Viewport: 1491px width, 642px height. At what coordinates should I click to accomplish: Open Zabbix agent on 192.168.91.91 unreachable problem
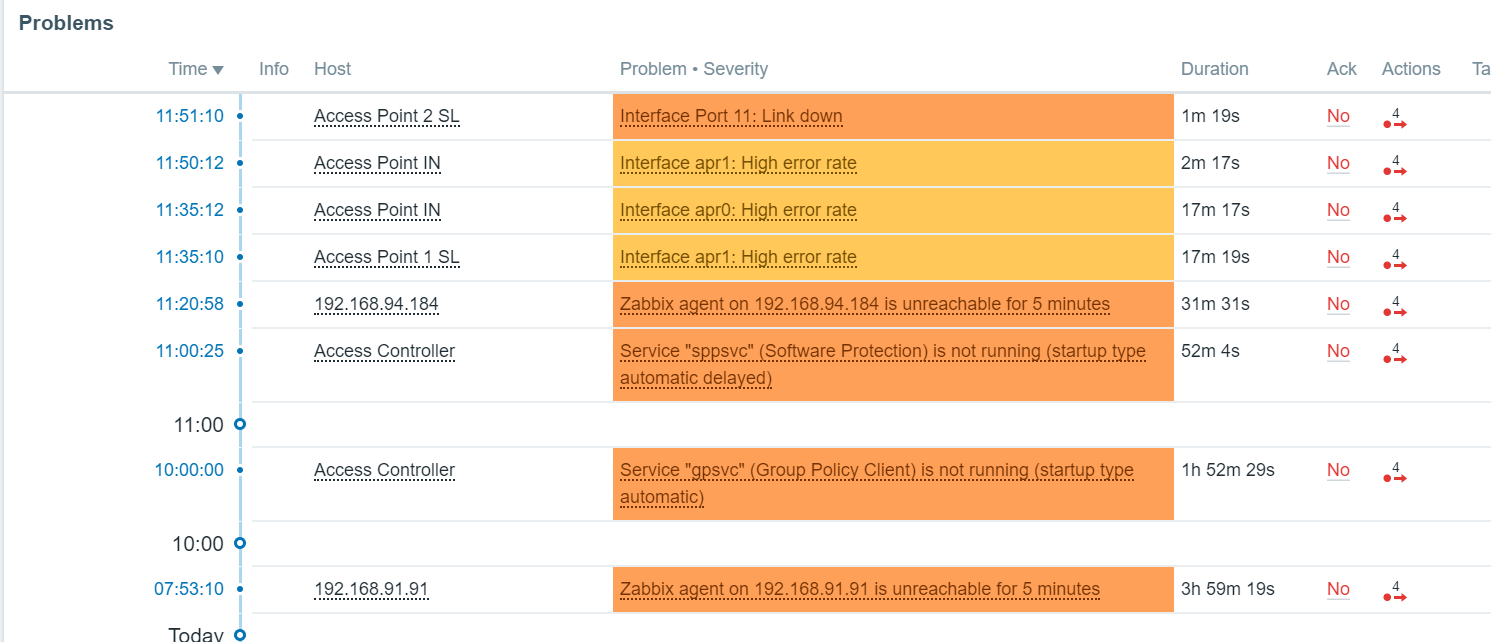(859, 589)
